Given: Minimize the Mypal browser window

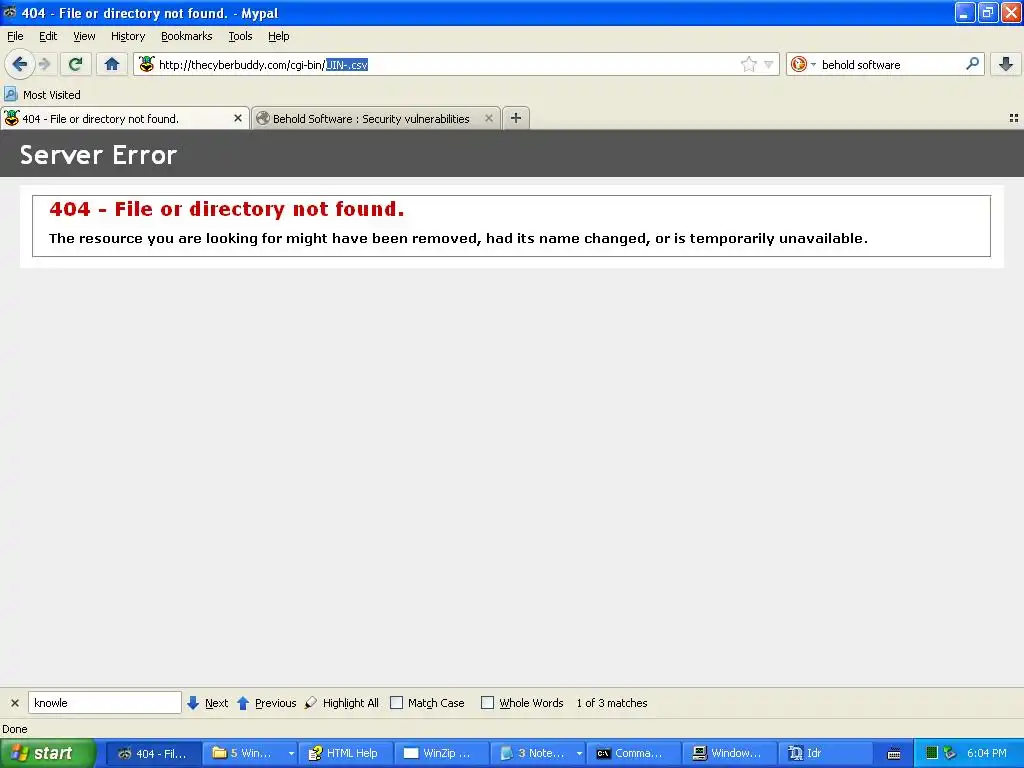Looking at the screenshot, I should [x=965, y=12].
